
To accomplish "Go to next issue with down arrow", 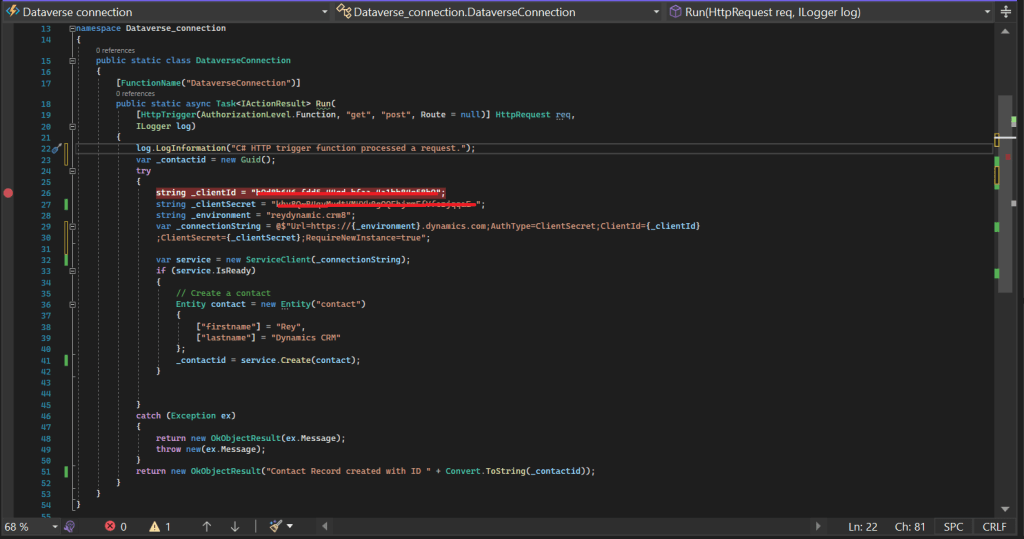I will pyautogui.click(x=235, y=526).
